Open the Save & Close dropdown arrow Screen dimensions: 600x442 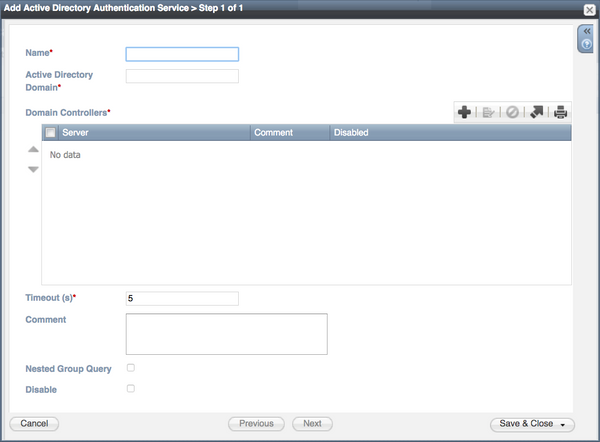click(x=562, y=425)
